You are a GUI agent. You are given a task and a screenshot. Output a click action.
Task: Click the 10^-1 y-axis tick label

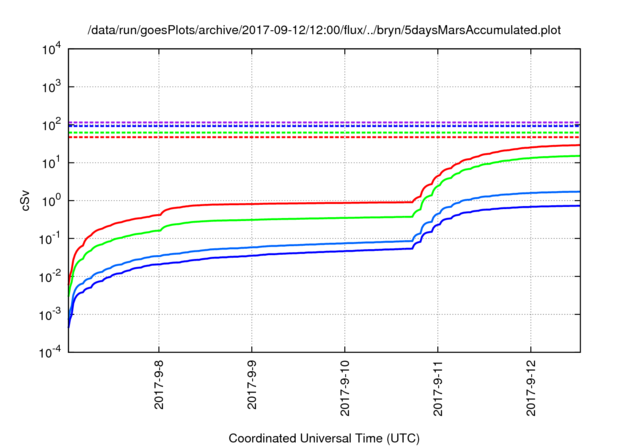click(50, 239)
